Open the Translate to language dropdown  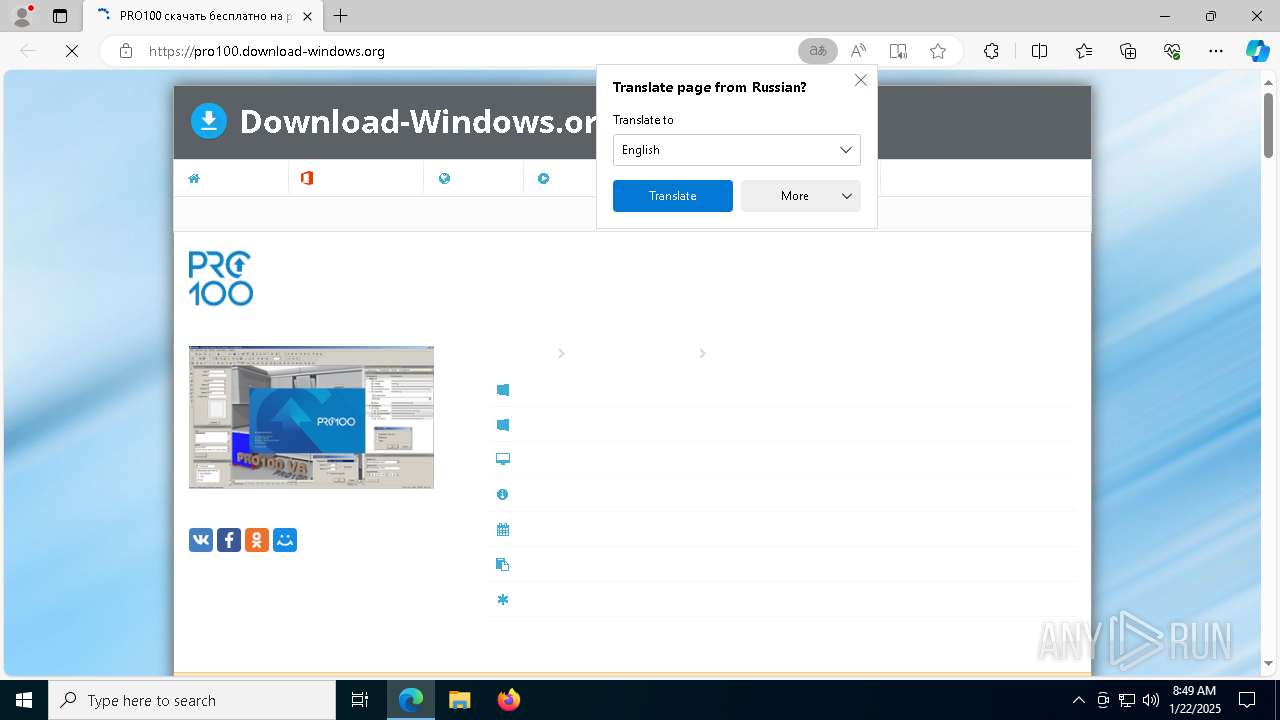tap(737, 150)
